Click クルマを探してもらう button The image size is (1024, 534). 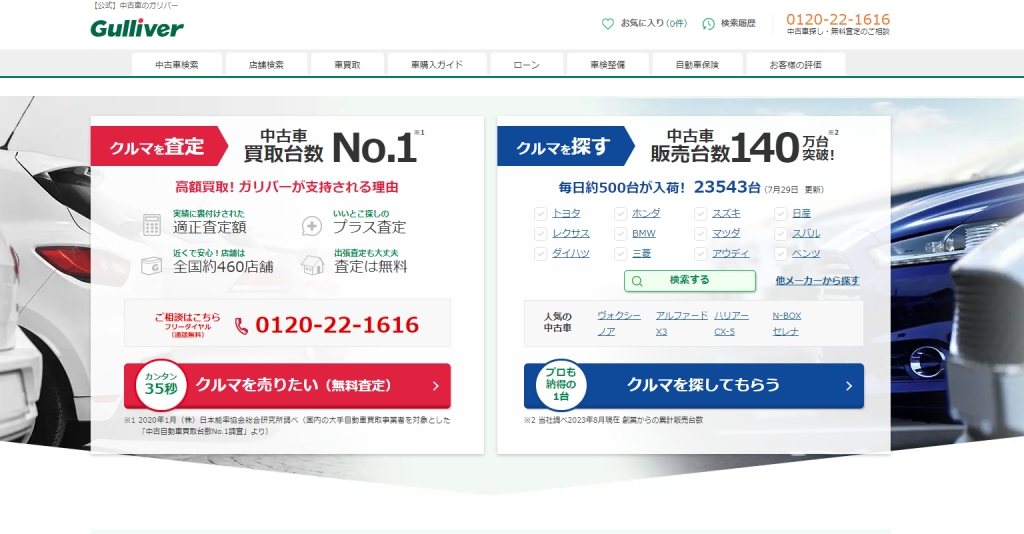click(x=694, y=386)
